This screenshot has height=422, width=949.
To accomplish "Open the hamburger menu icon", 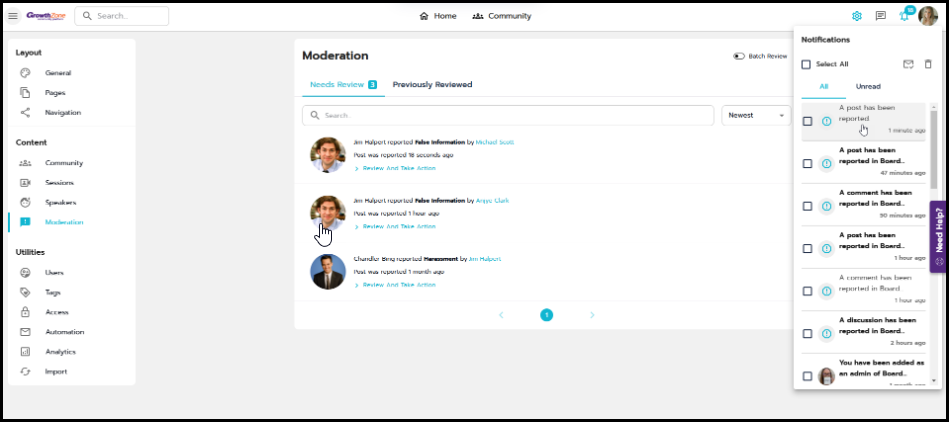I will coord(13,16).
